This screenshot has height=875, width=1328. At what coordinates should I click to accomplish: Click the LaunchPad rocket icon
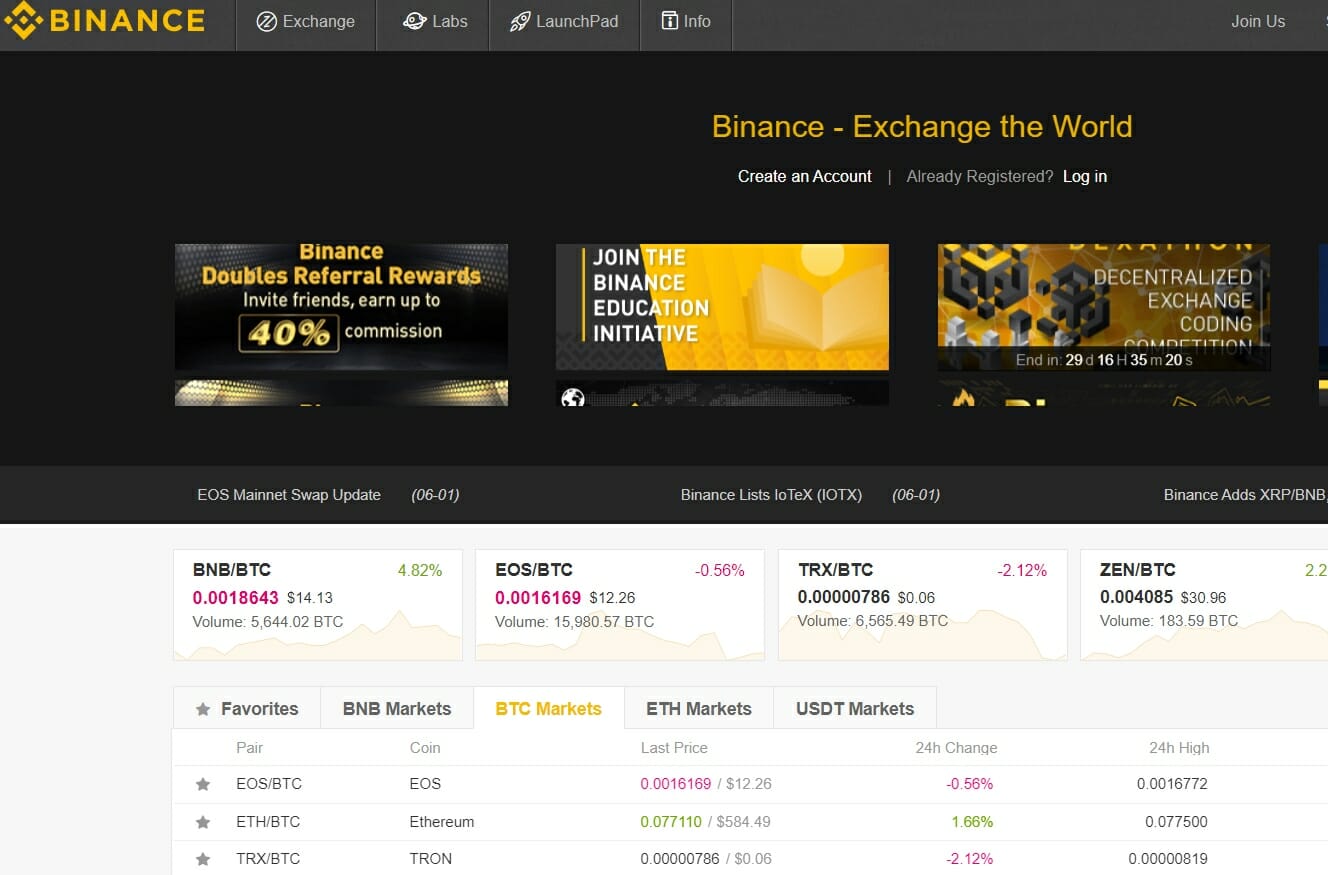(520, 22)
